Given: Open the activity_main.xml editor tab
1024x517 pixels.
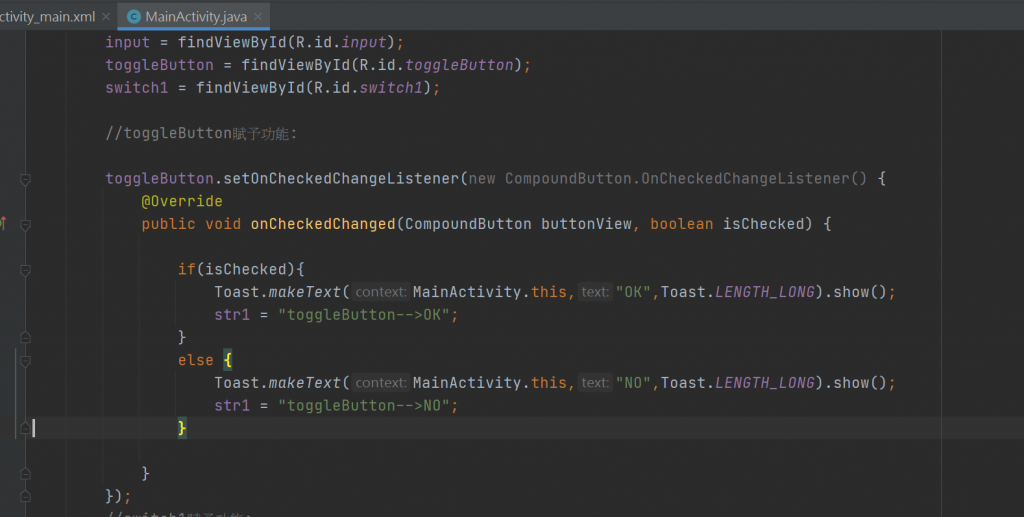Looking at the screenshot, I should point(47,16).
